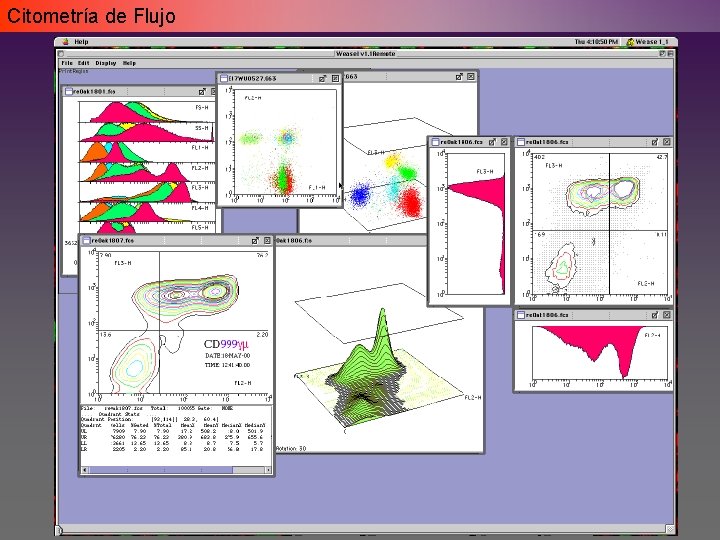Open the Apple menu icon
The image size is (720, 540).
[x=66, y=42]
